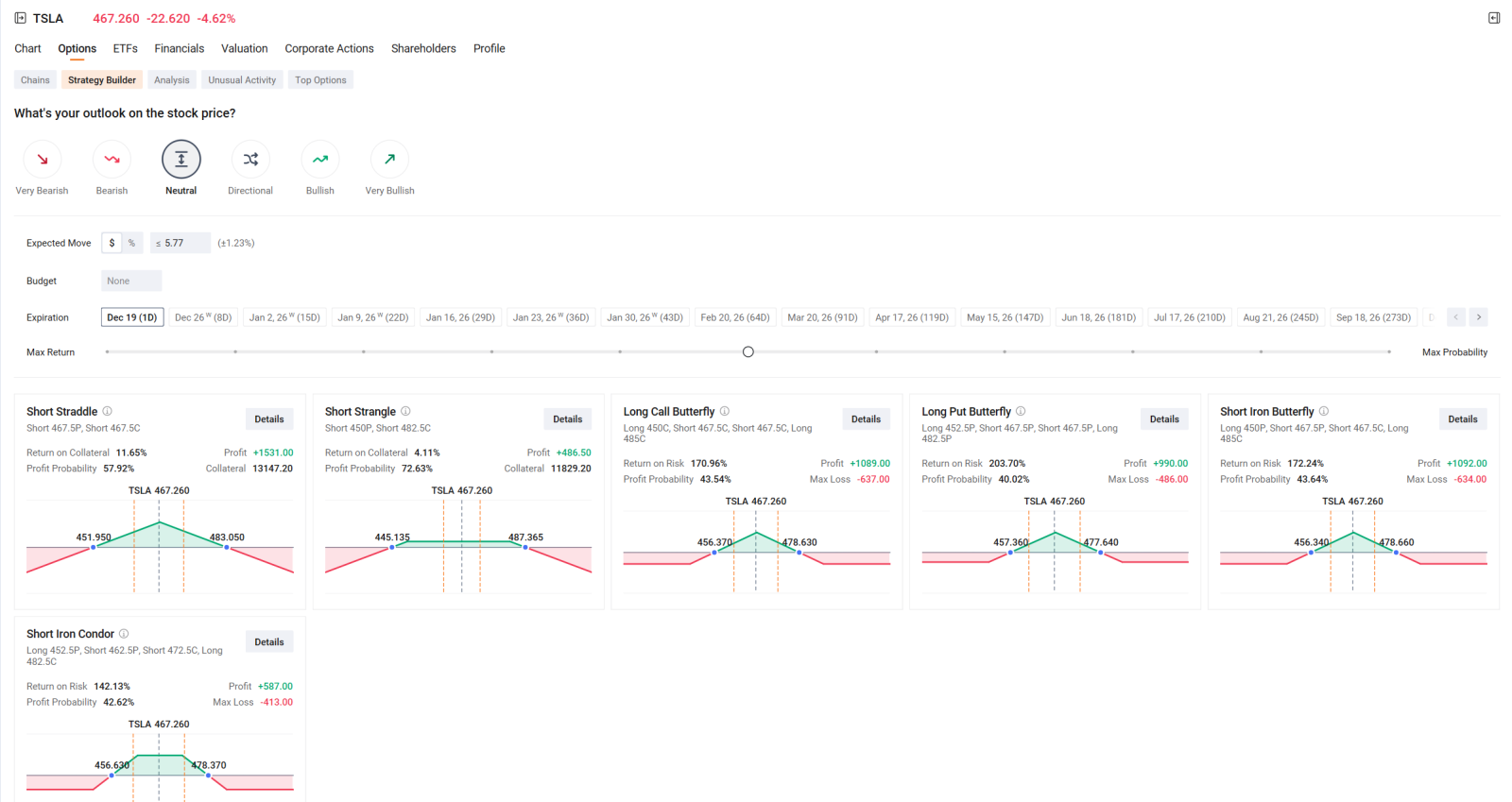The height and width of the screenshot is (802, 1512).
Task: Switch to the Chains sub-tab
Action: (35, 80)
